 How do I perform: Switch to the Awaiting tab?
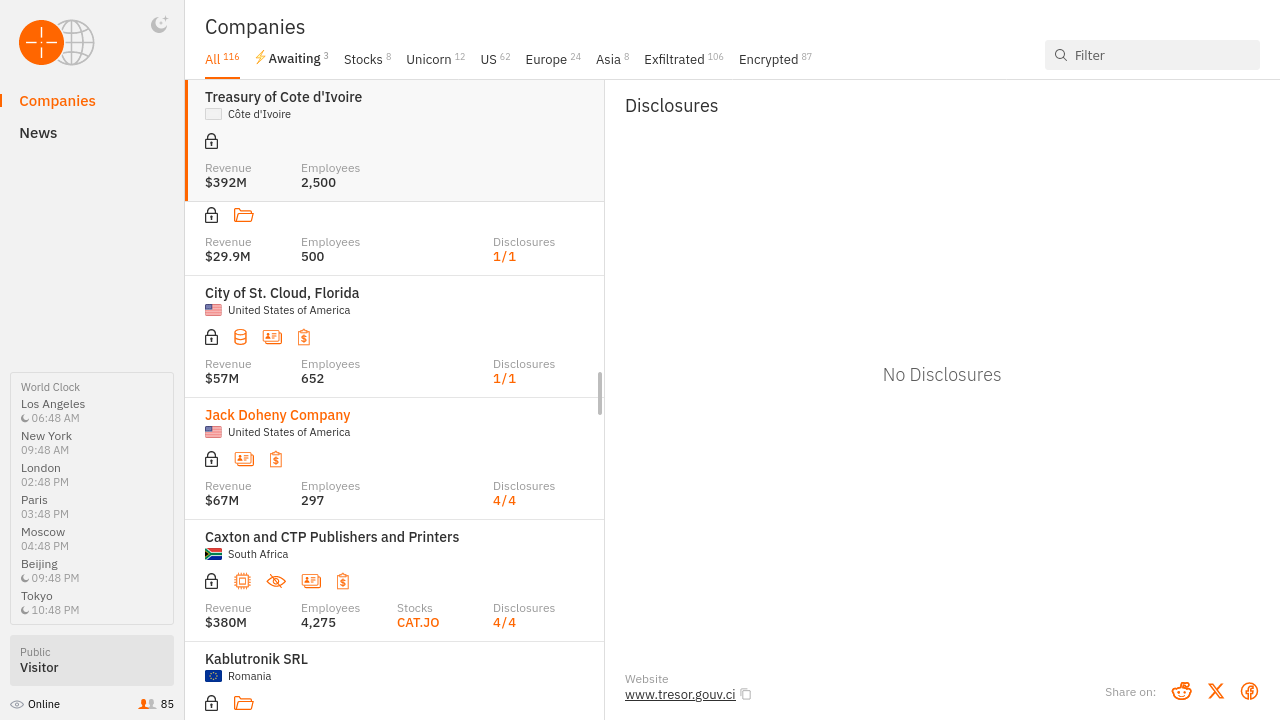click(292, 59)
